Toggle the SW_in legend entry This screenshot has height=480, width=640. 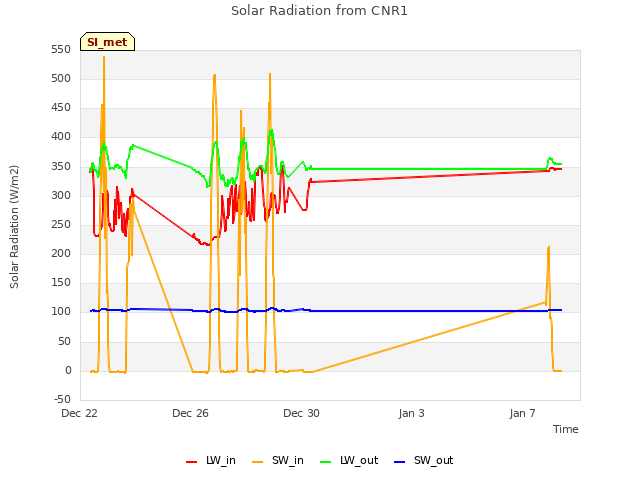point(278,460)
